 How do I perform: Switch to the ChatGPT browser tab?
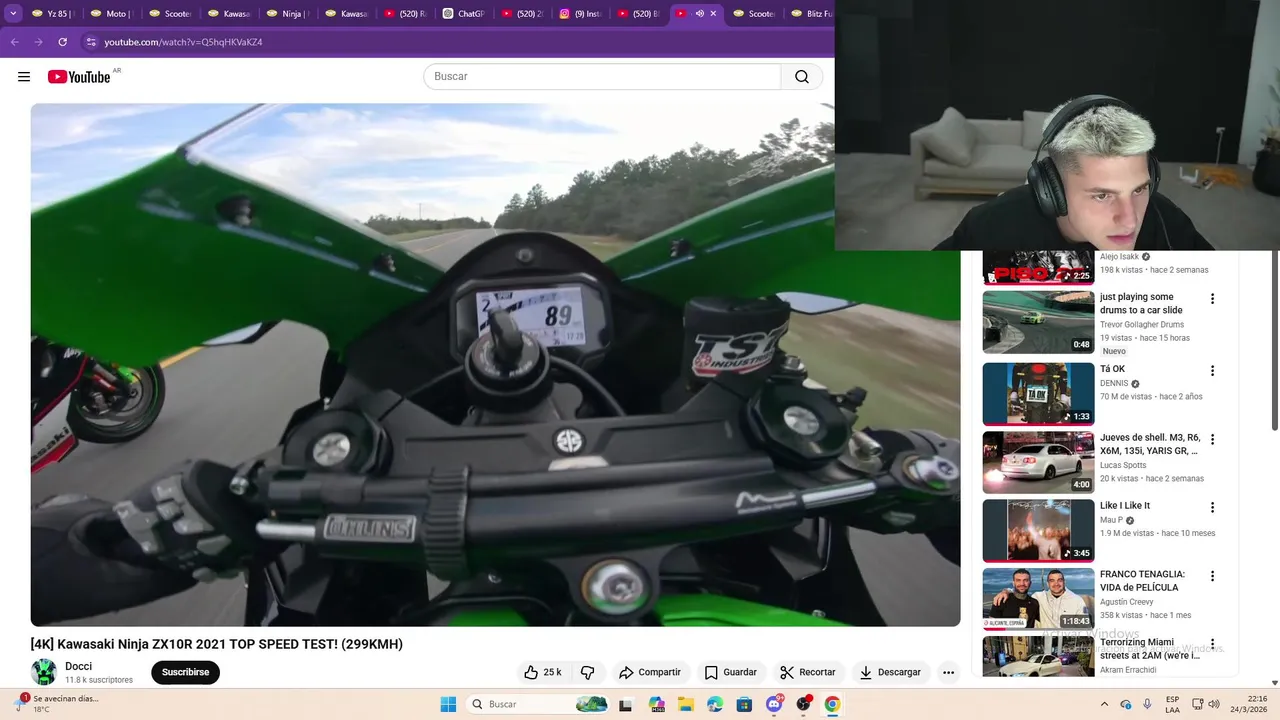coord(464,14)
